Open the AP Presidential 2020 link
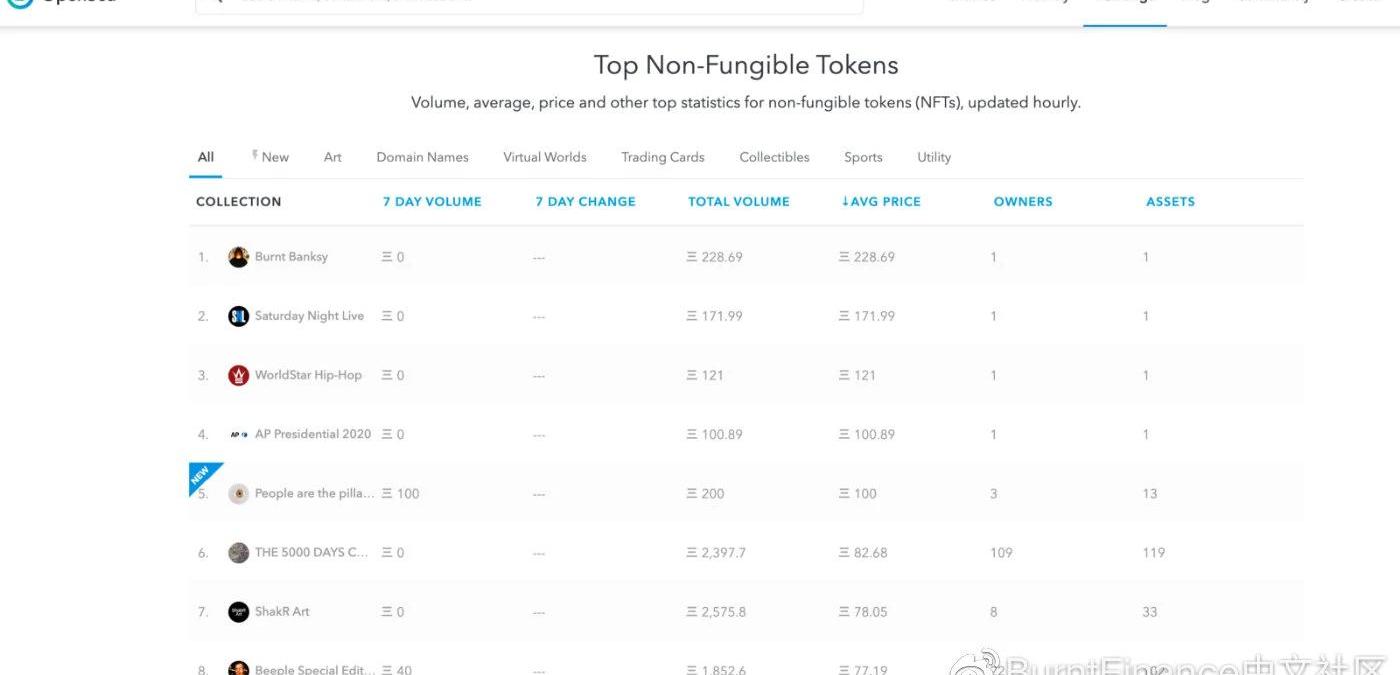Screen dimensions: 1400x675 (x=313, y=434)
